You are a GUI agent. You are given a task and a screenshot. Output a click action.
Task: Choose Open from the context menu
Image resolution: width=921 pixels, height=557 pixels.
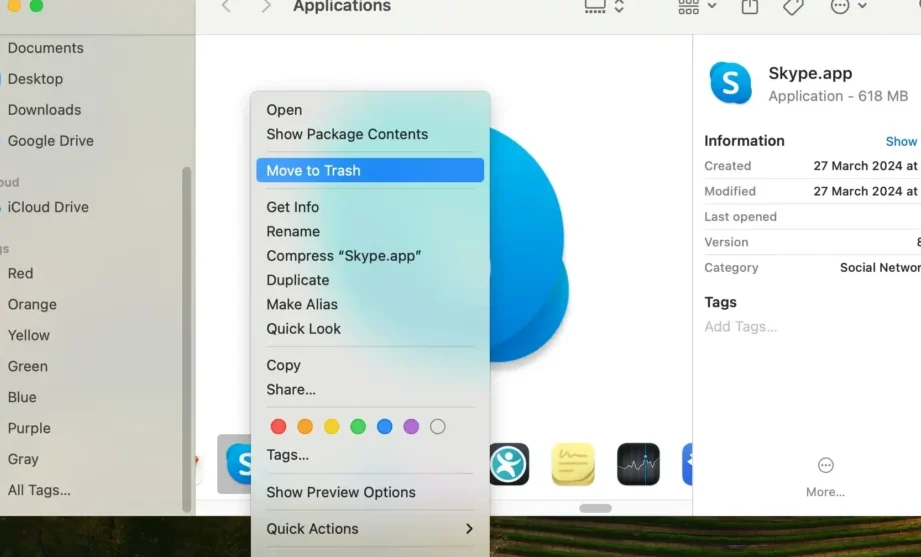370,110
